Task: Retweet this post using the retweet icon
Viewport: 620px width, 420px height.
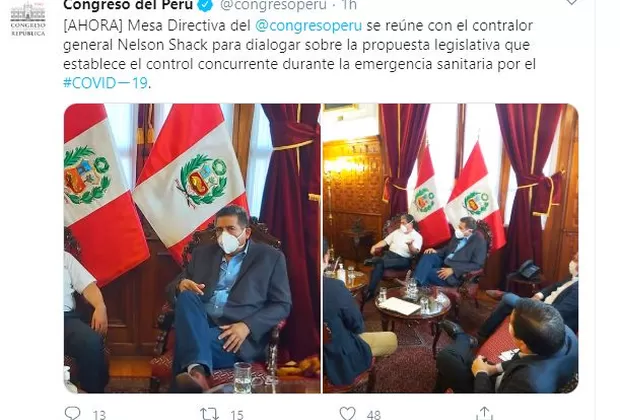Action: [209, 414]
